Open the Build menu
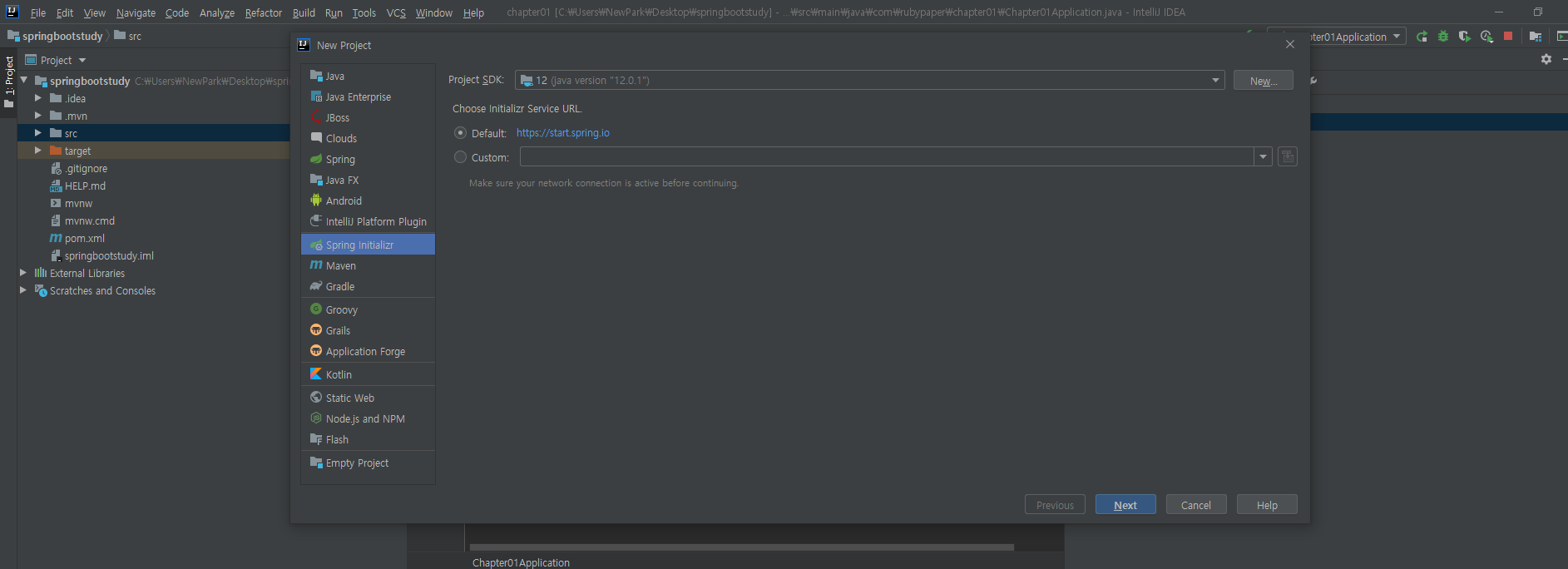Viewport: 1568px width, 569px height. pyautogui.click(x=304, y=12)
